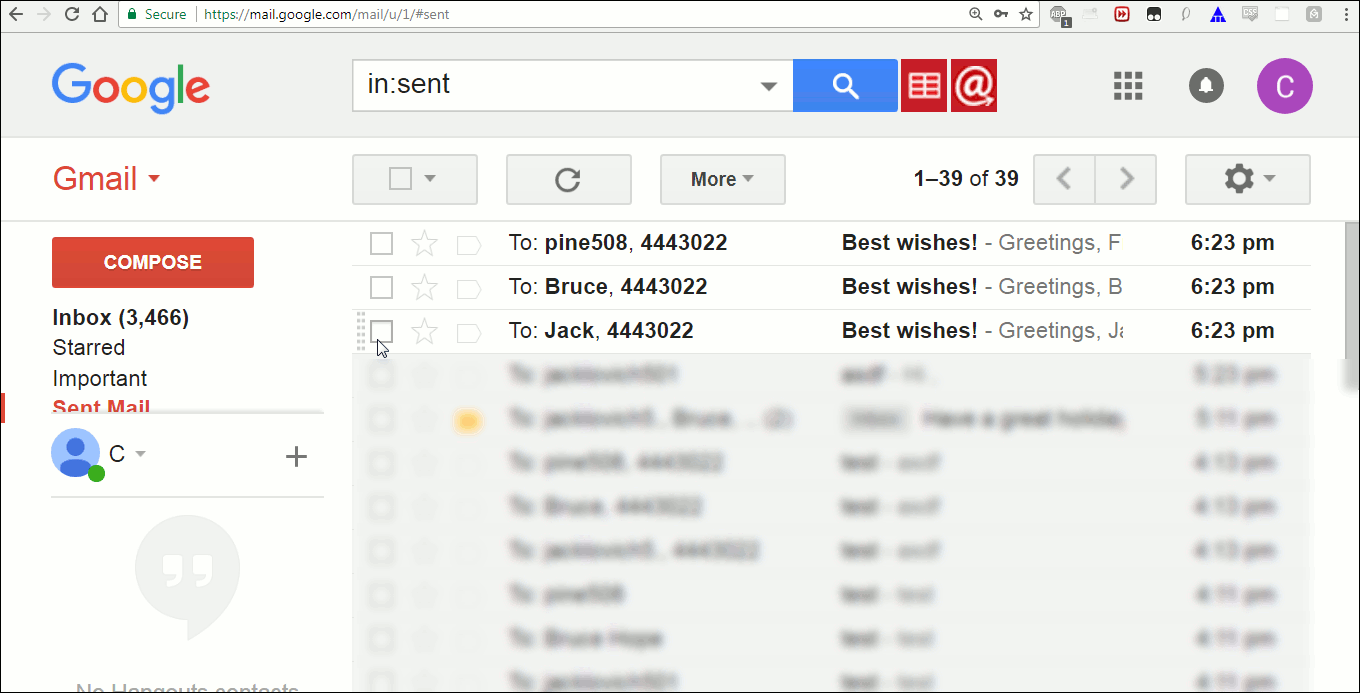
Task: Click the blue triangle extension icon
Action: [1217, 14]
